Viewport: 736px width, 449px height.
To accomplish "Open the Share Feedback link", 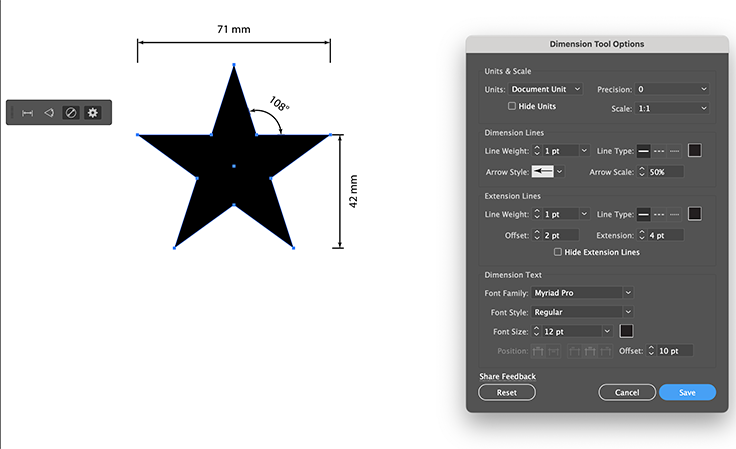I will tap(507, 376).
